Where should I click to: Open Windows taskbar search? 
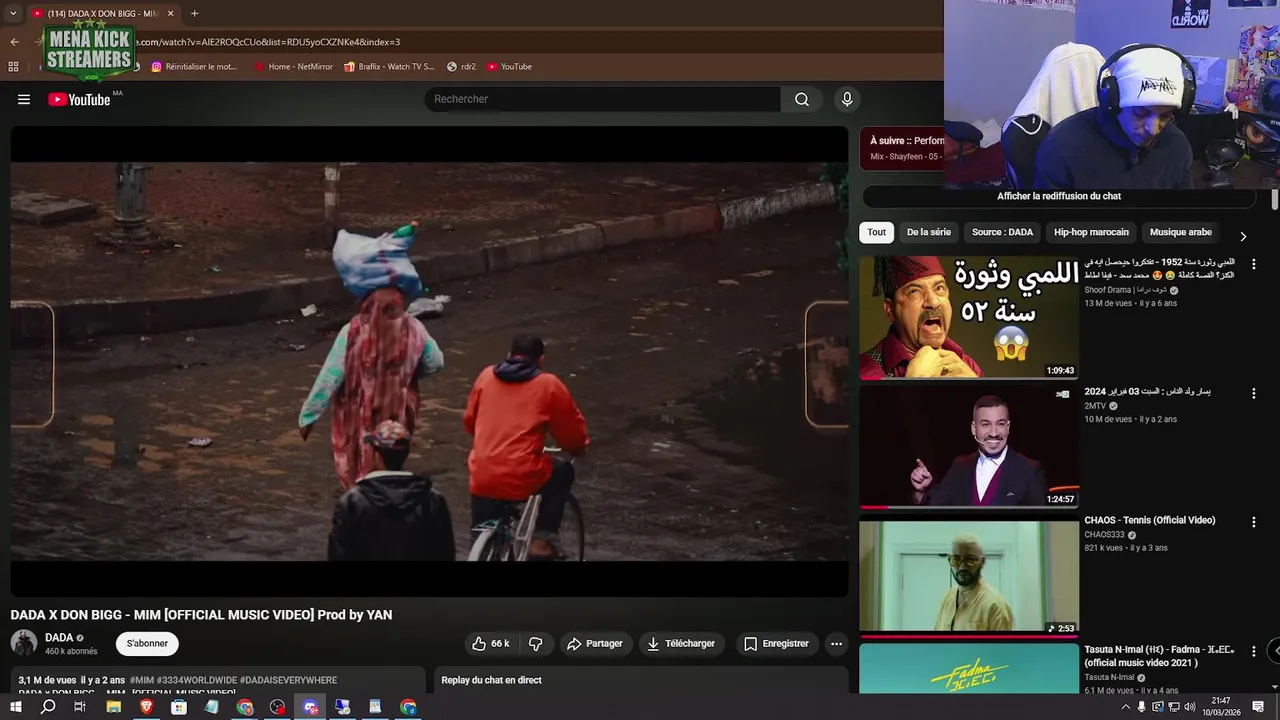coord(48,707)
